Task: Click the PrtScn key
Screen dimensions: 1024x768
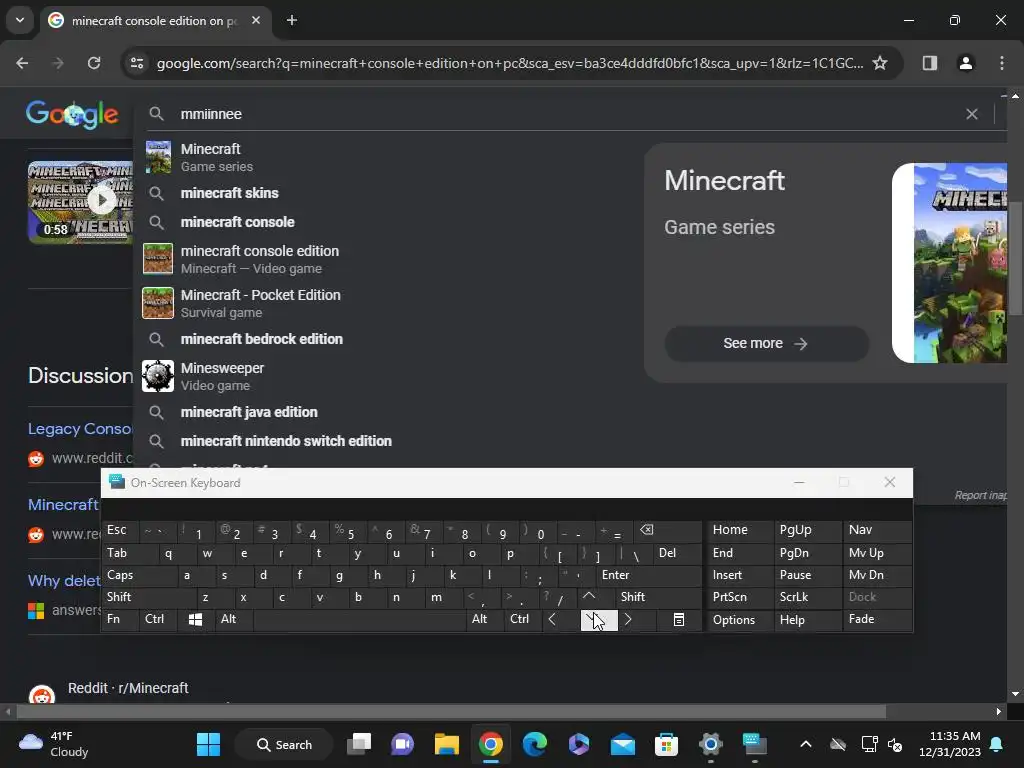Action: [x=741, y=598]
